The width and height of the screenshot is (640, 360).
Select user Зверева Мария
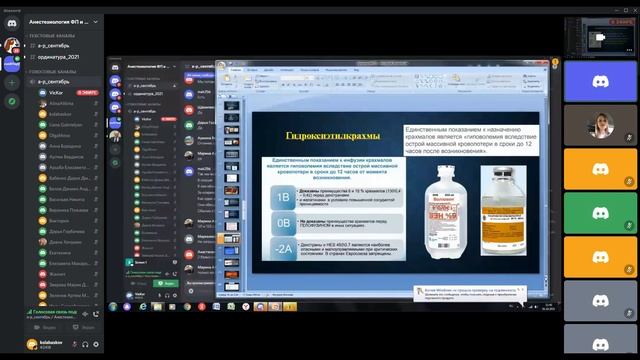tap(69, 284)
